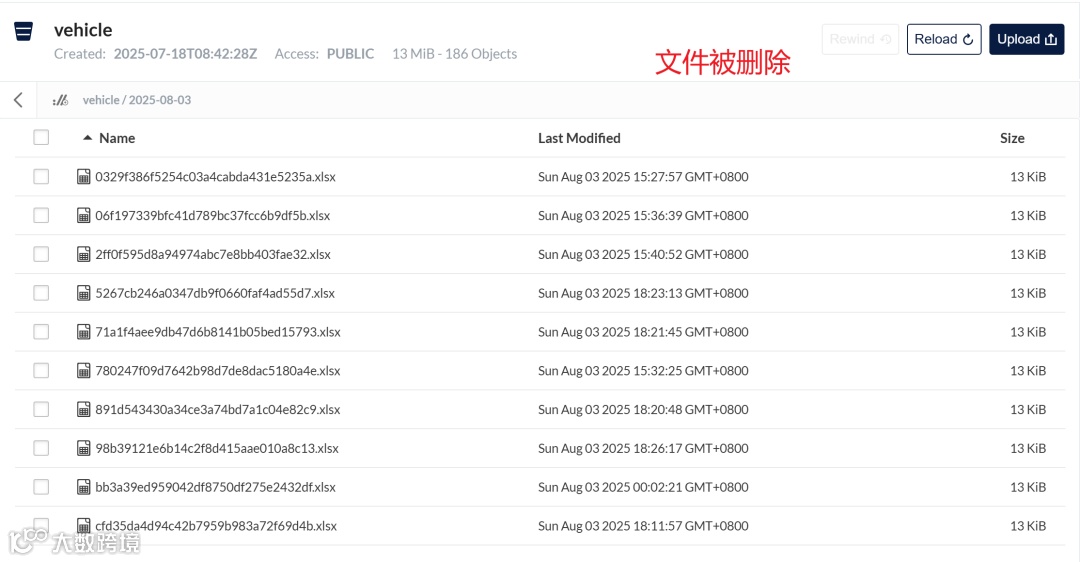The width and height of the screenshot is (1080, 562).
Task: Check the box for 2ff0f595d8a94974abc7e8bb403fae32.xlsx
Action: click(41, 254)
